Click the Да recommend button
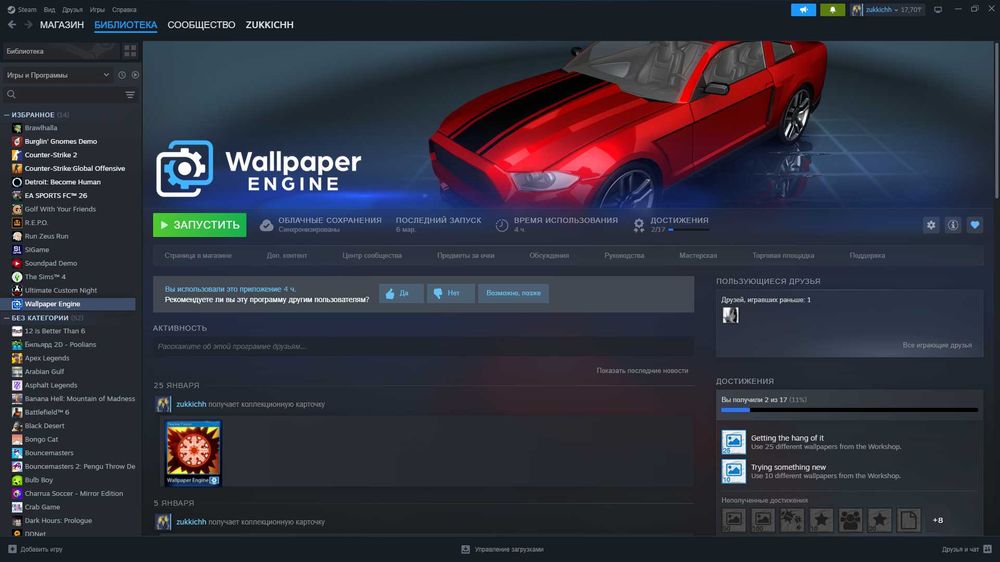 pyautogui.click(x=401, y=293)
